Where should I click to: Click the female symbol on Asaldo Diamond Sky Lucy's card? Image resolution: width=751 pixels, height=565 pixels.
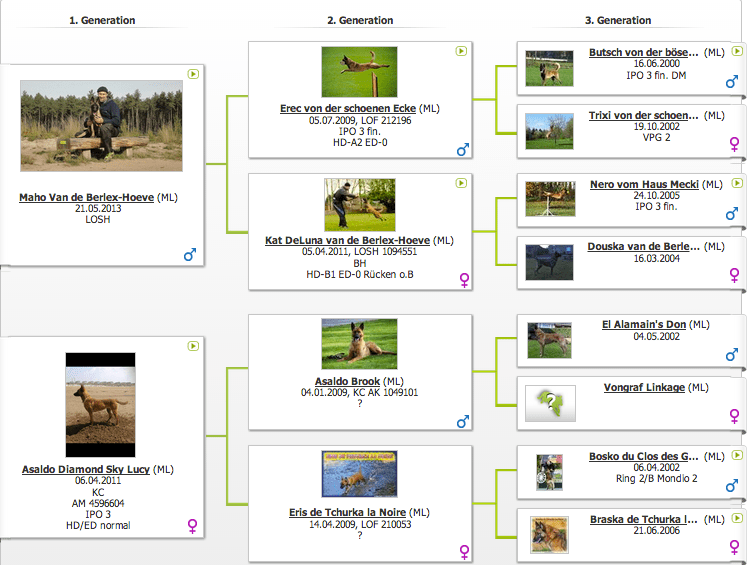(192, 525)
